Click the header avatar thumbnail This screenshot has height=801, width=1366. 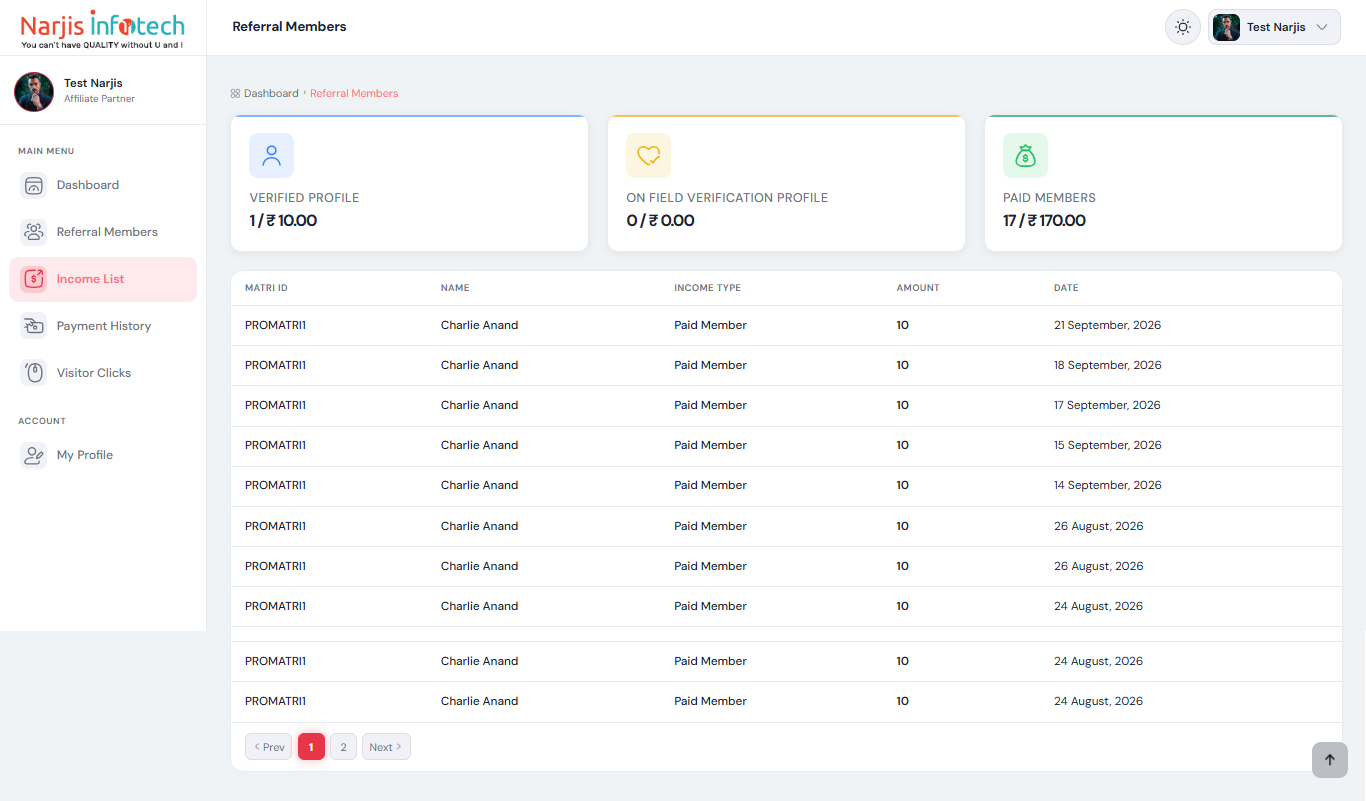1226,27
